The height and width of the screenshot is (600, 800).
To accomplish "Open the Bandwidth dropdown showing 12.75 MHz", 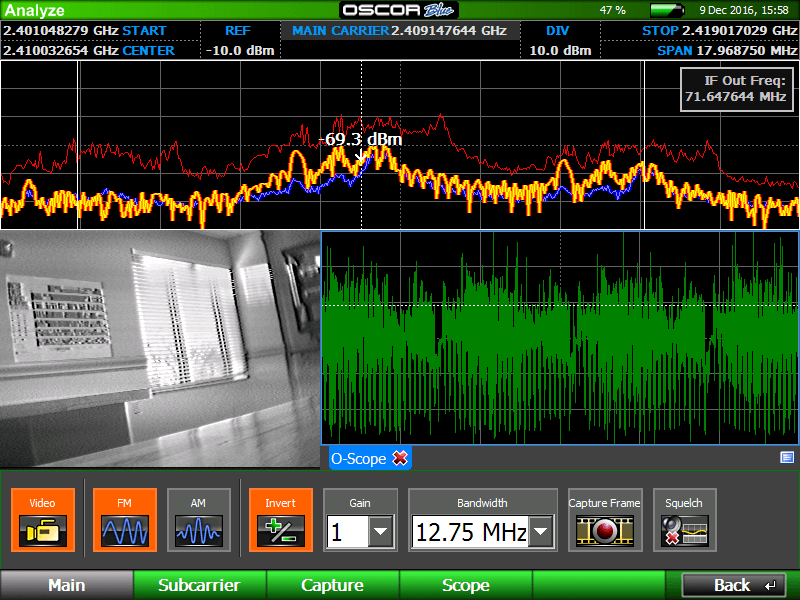I will [x=538, y=532].
